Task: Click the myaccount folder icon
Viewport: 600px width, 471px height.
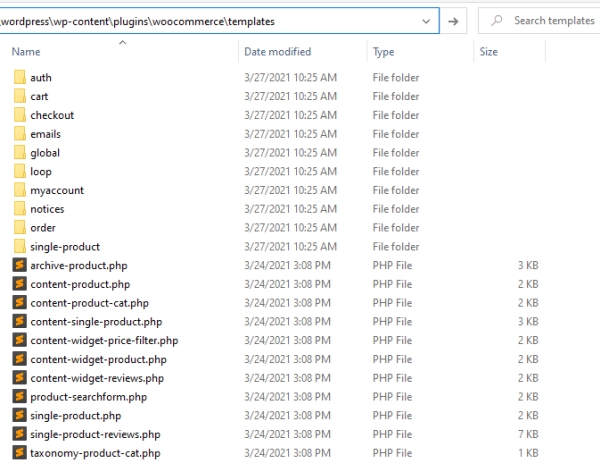Action: [20, 189]
